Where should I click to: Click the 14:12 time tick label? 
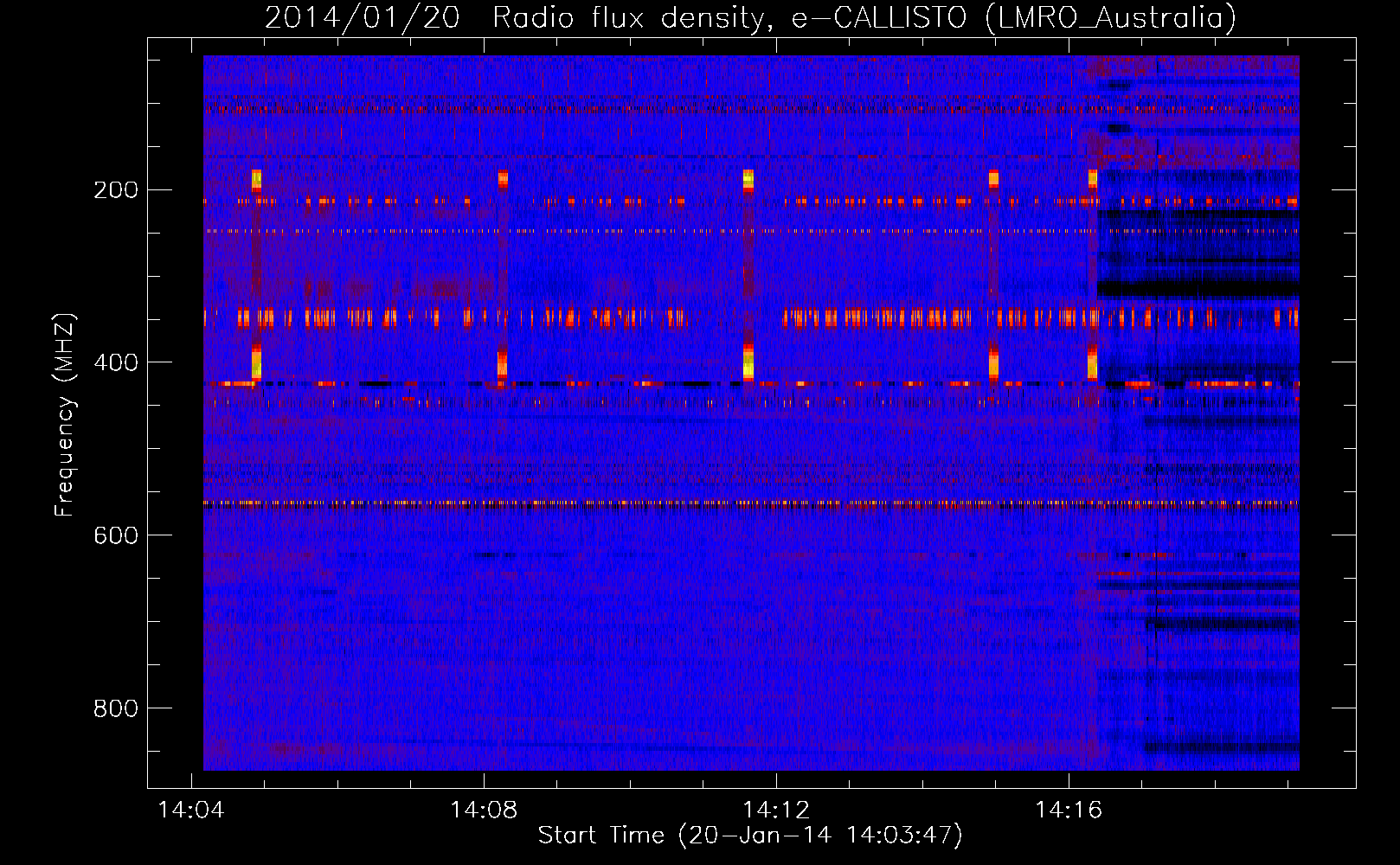pyautogui.click(x=776, y=810)
